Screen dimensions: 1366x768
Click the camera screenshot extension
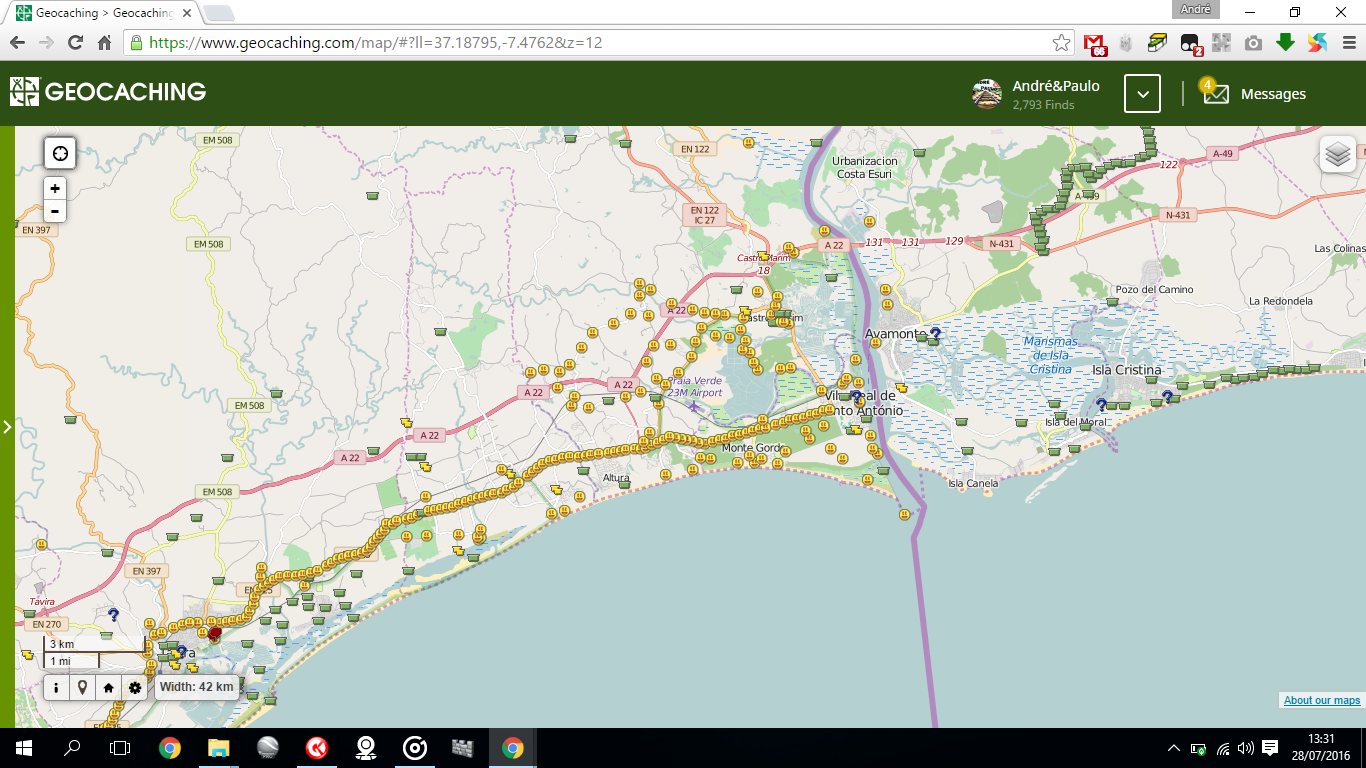pyautogui.click(x=1253, y=43)
